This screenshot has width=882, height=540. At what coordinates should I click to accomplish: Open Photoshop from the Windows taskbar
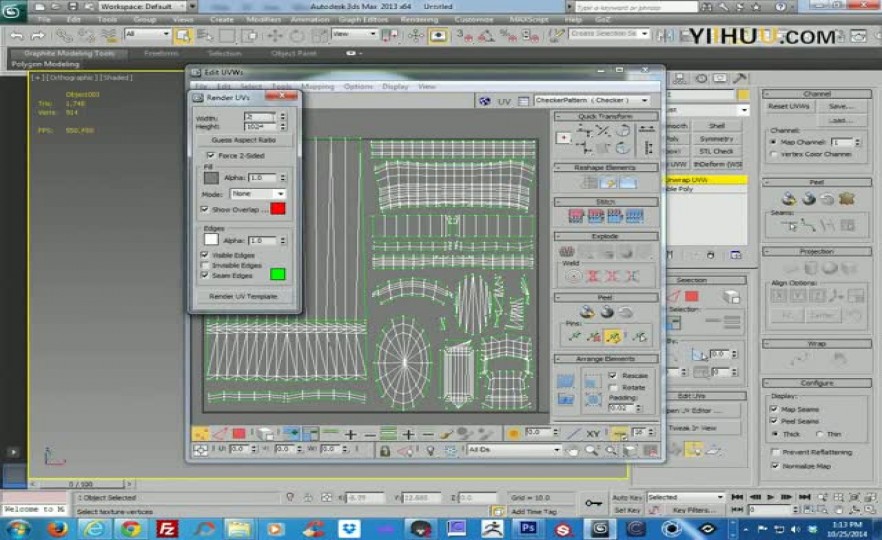click(x=528, y=528)
